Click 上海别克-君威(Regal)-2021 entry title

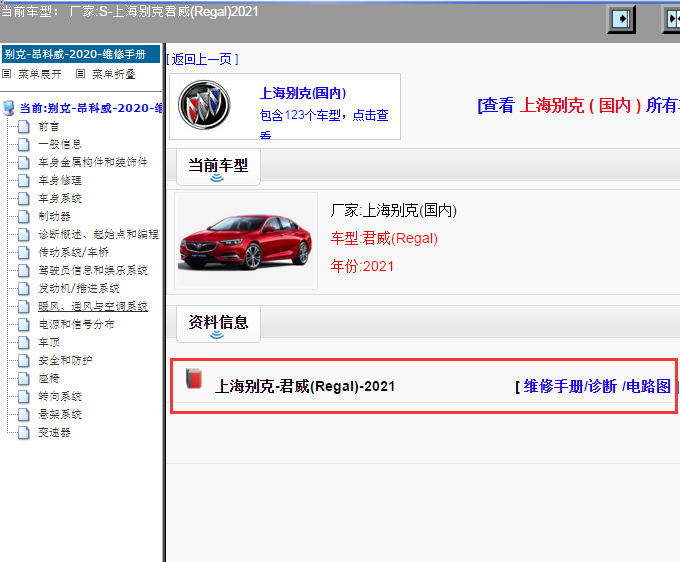pos(305,386)
